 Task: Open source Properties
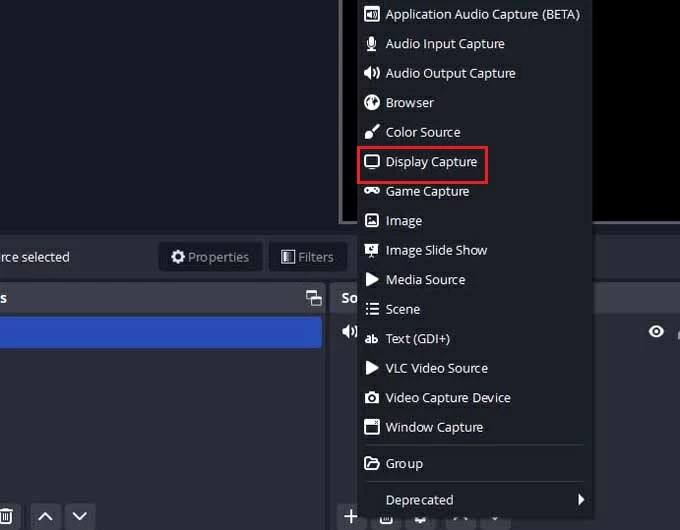pos(210,257)
